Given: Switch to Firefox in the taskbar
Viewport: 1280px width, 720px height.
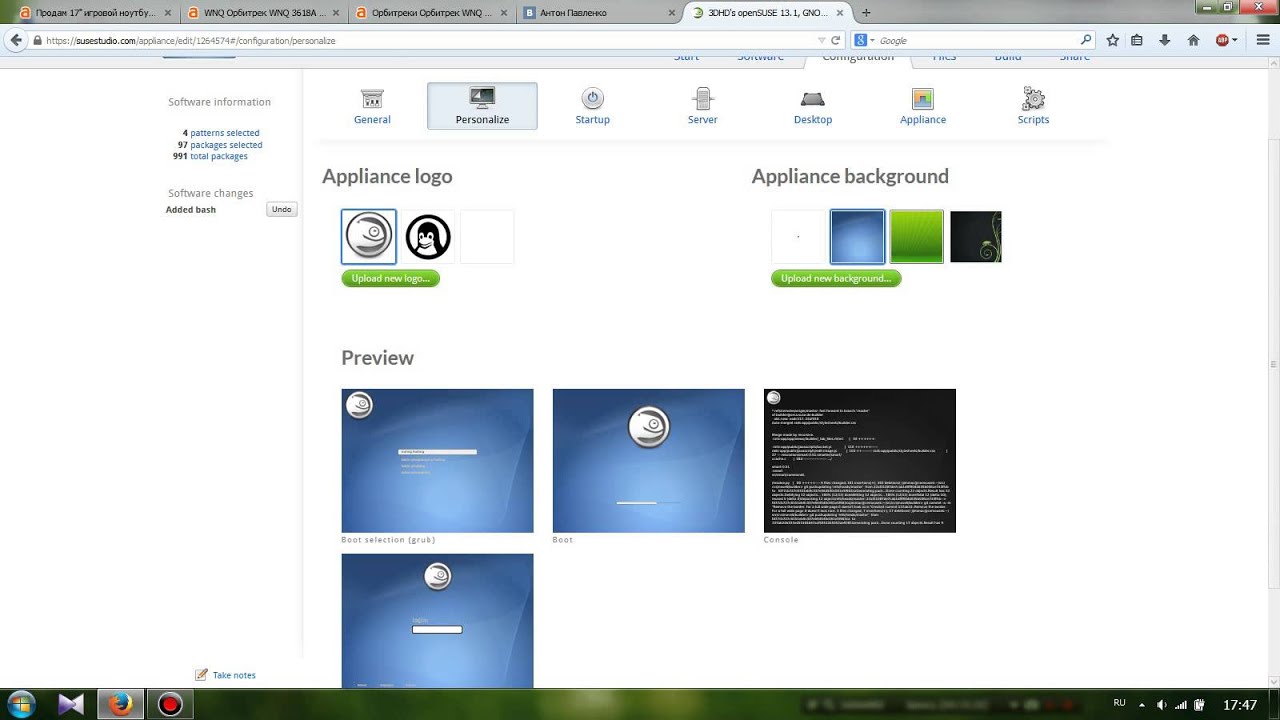Looking at the screenshot, I should point(120,704).
